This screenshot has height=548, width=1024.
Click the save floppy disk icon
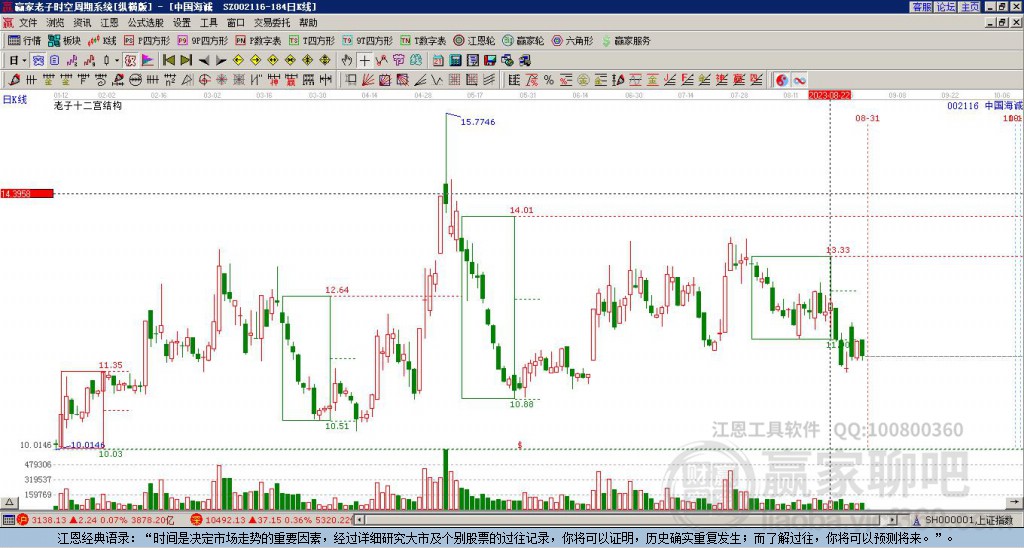490,61
